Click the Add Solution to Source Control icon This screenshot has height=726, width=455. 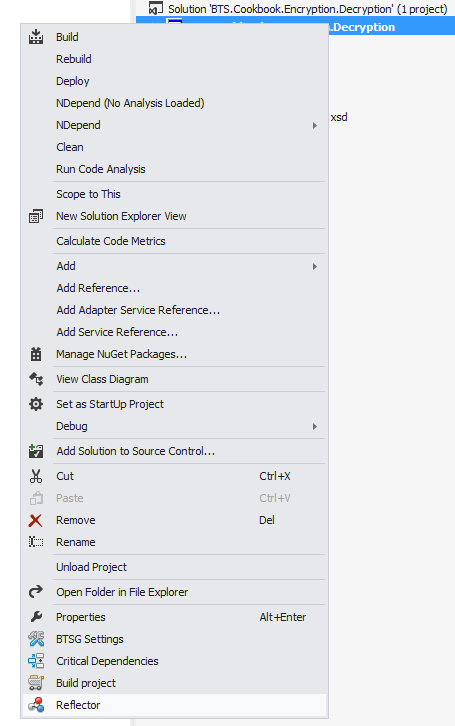point(36,451)
